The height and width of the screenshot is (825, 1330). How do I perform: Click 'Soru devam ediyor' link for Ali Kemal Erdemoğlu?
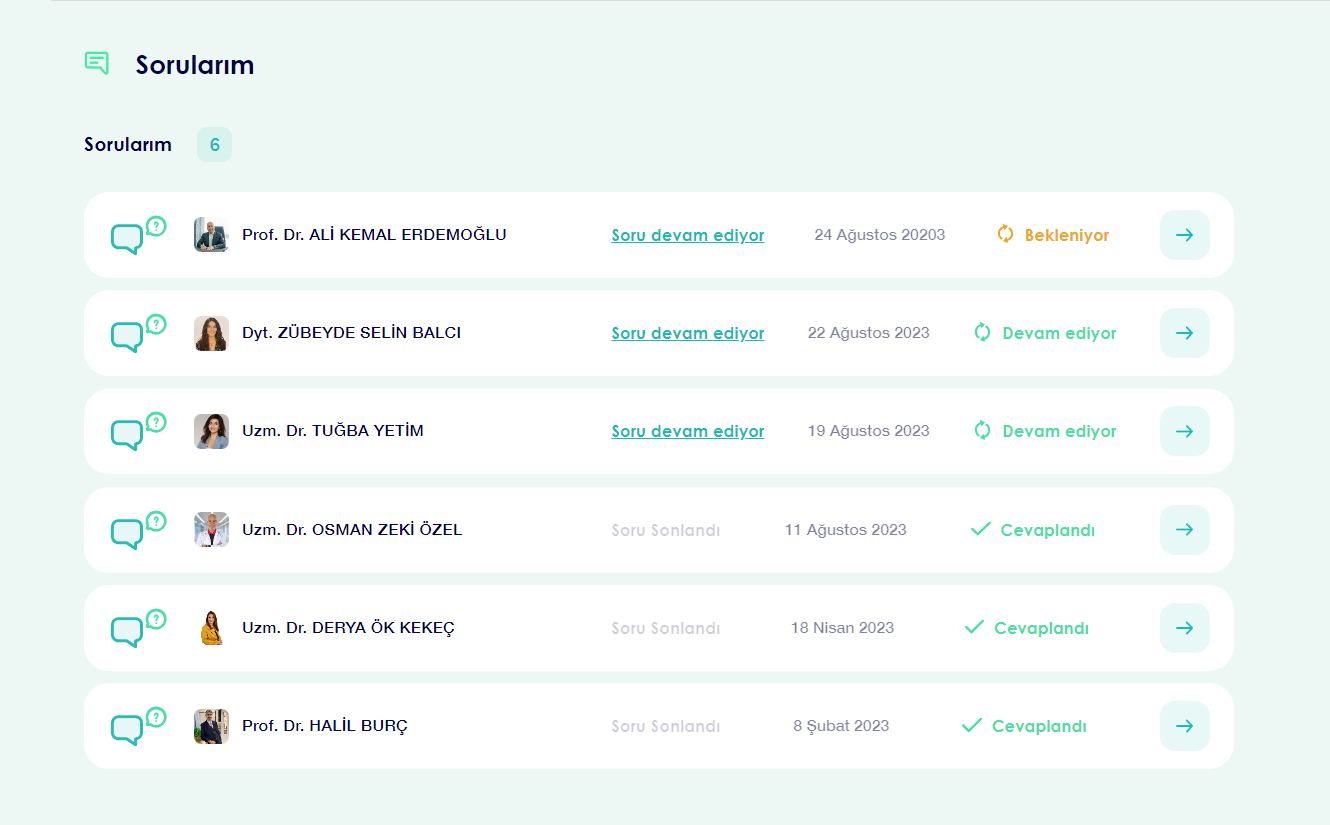[687, 236]
